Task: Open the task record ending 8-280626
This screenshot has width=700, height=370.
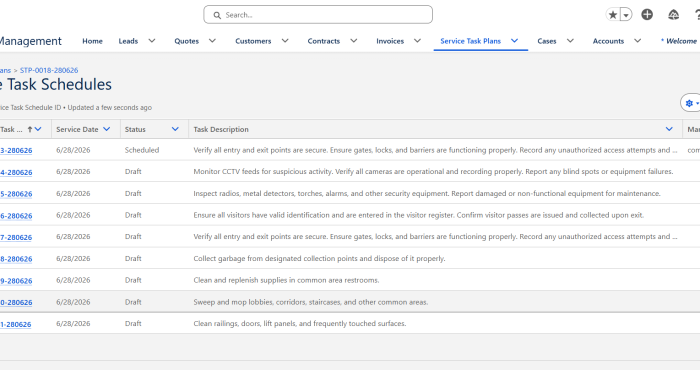Action: click(16, 259)
